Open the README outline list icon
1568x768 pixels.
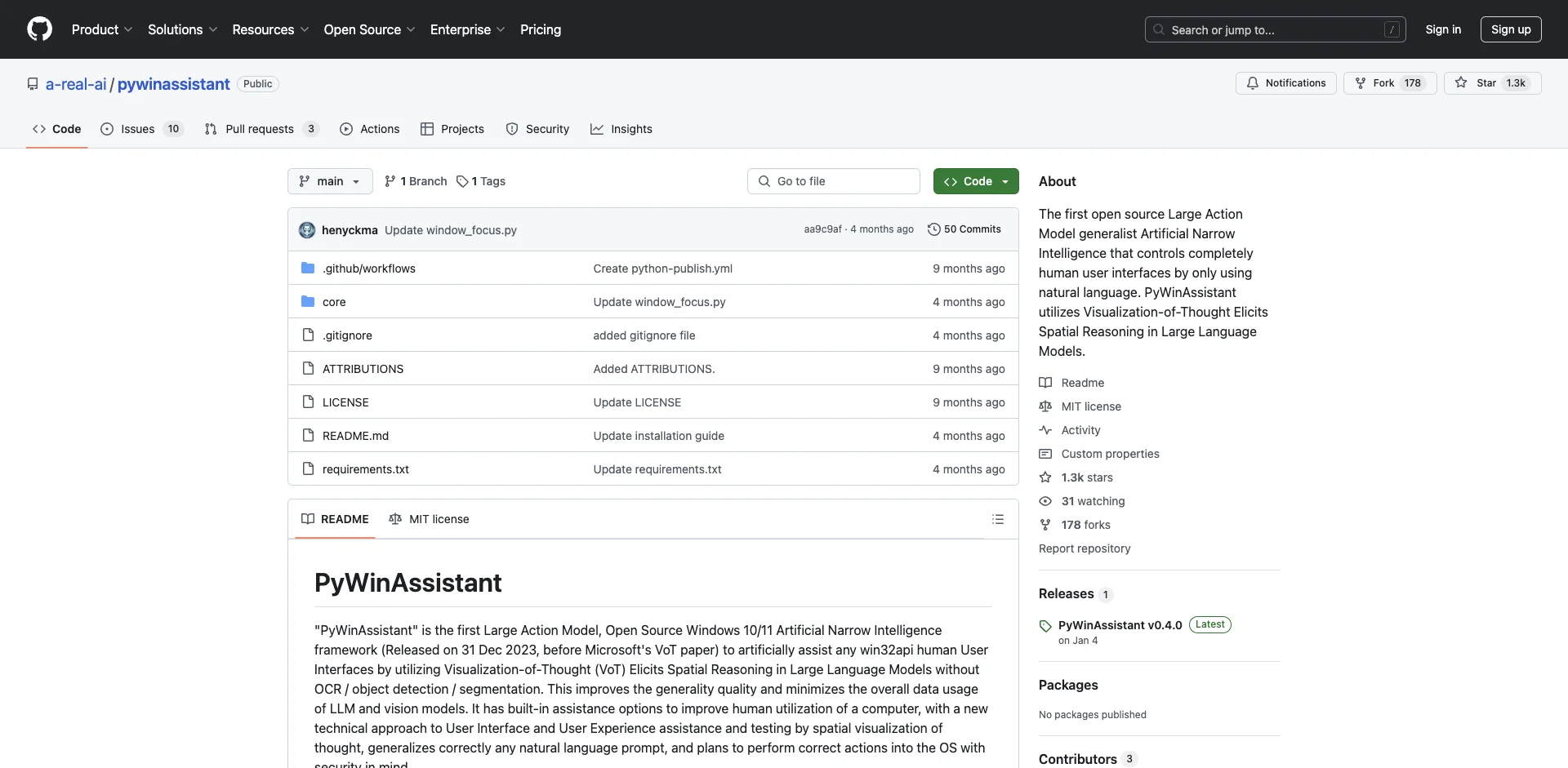(997, 519)
